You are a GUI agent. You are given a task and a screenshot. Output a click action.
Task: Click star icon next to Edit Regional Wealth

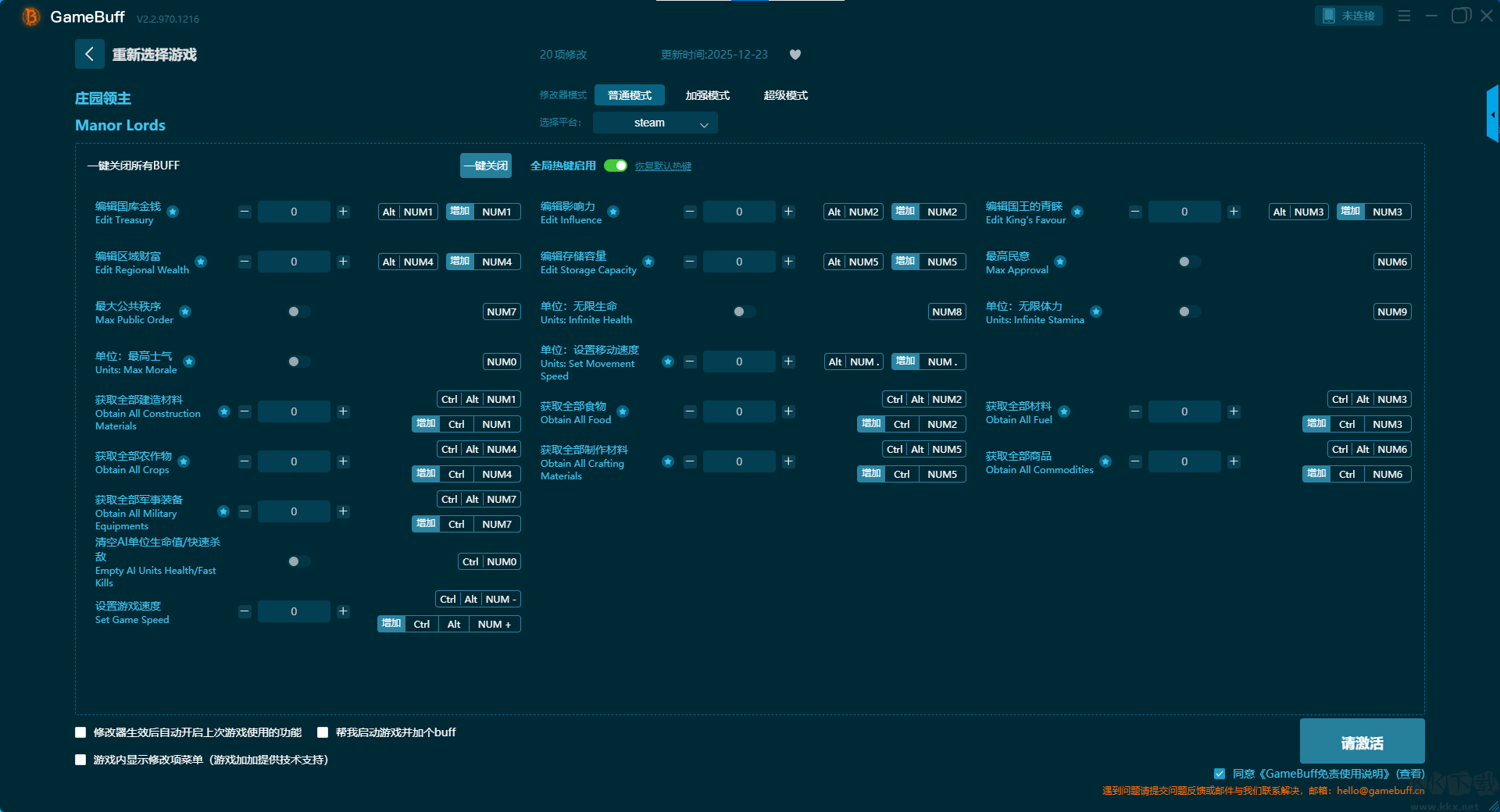point(201,262)
